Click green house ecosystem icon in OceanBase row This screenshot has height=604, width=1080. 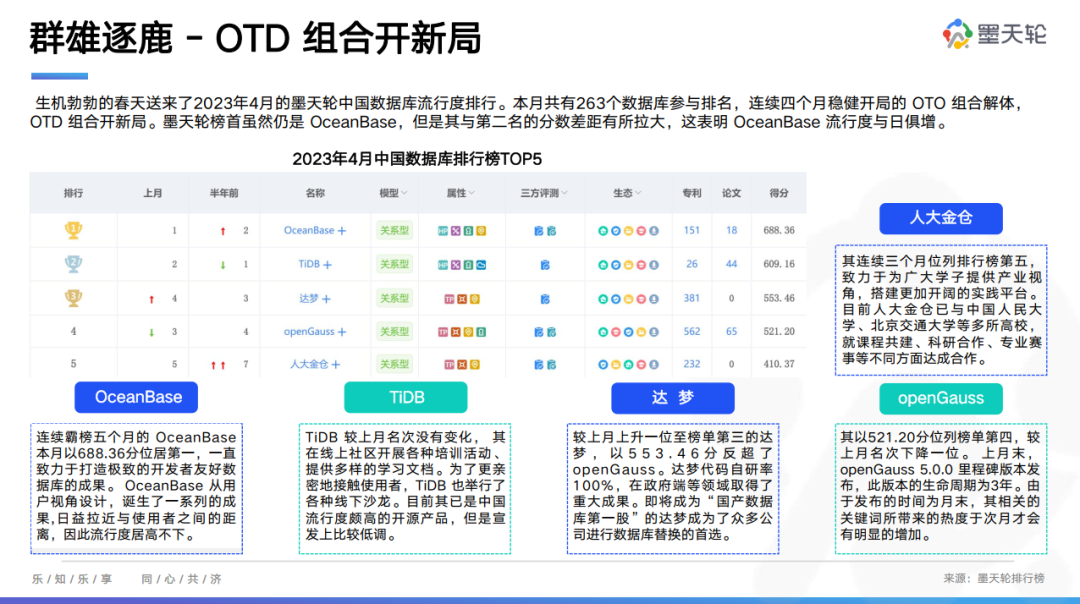point(603,231)
